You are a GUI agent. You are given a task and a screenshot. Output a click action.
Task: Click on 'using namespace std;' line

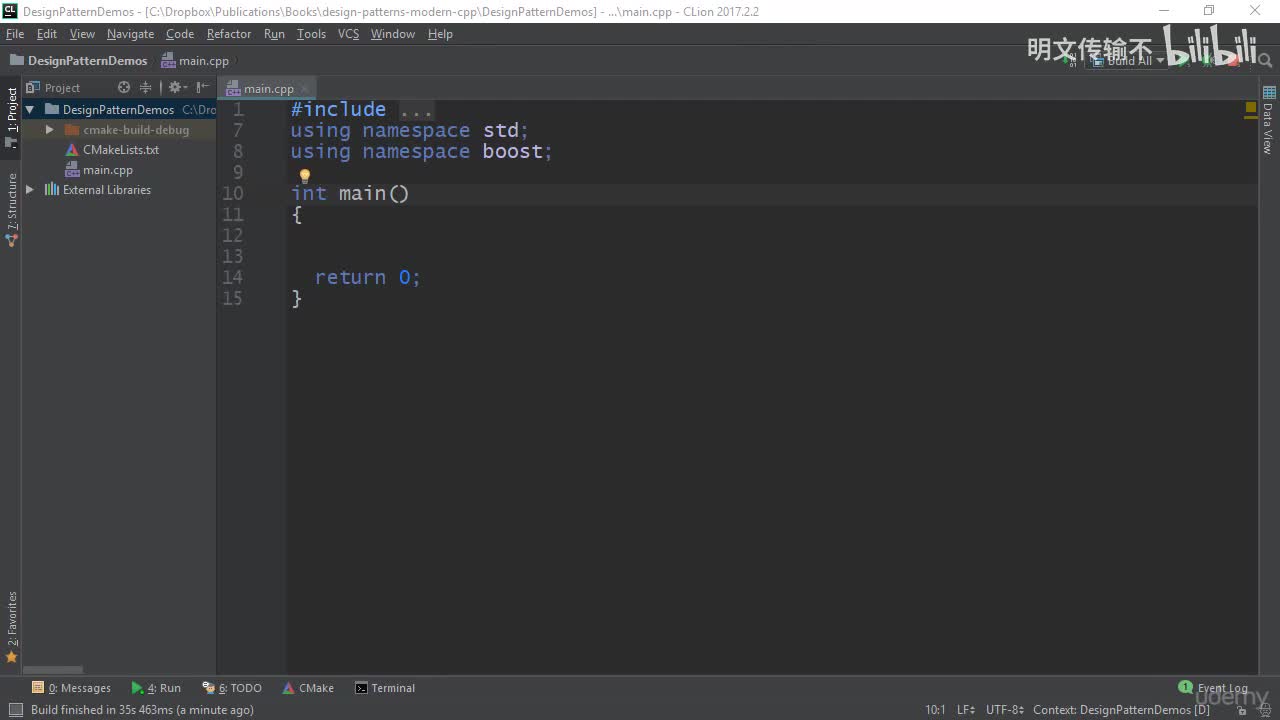tap(410, 131)
